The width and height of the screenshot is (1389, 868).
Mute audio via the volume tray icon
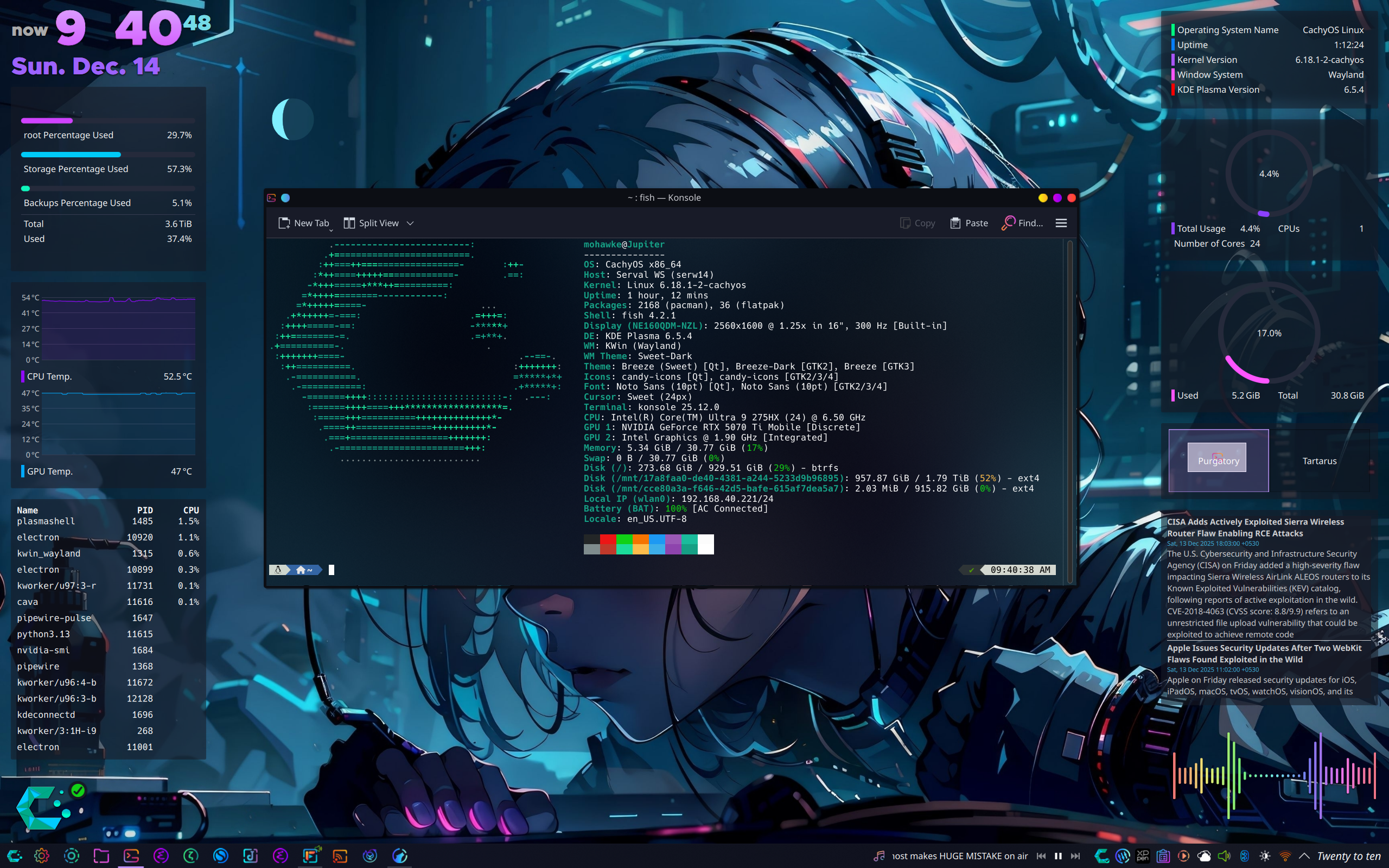pyautogui.click(x=1224, y=856)
